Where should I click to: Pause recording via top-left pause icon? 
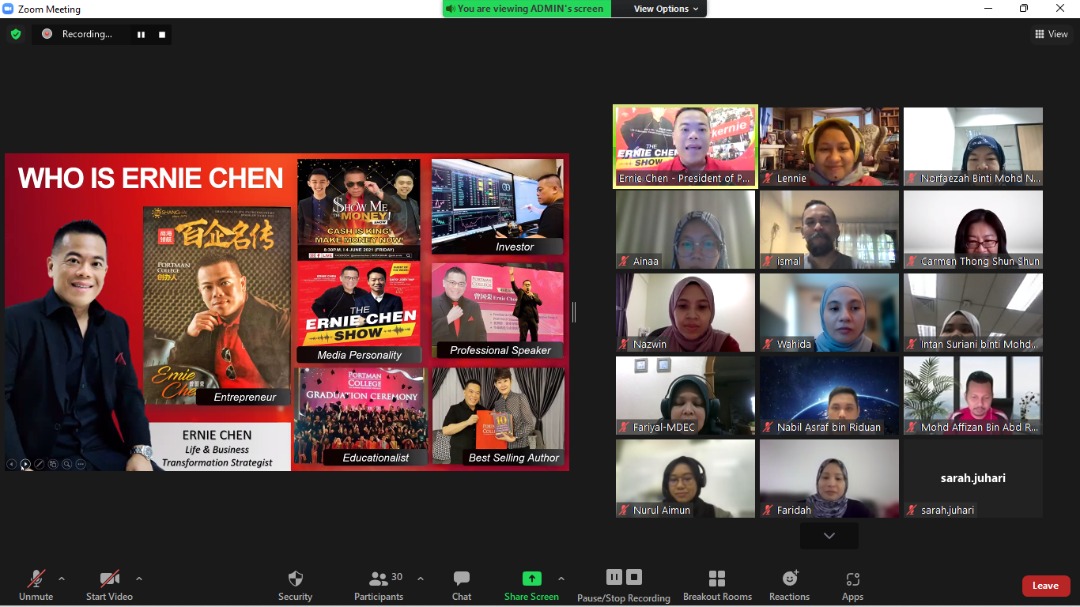point(141,34)
